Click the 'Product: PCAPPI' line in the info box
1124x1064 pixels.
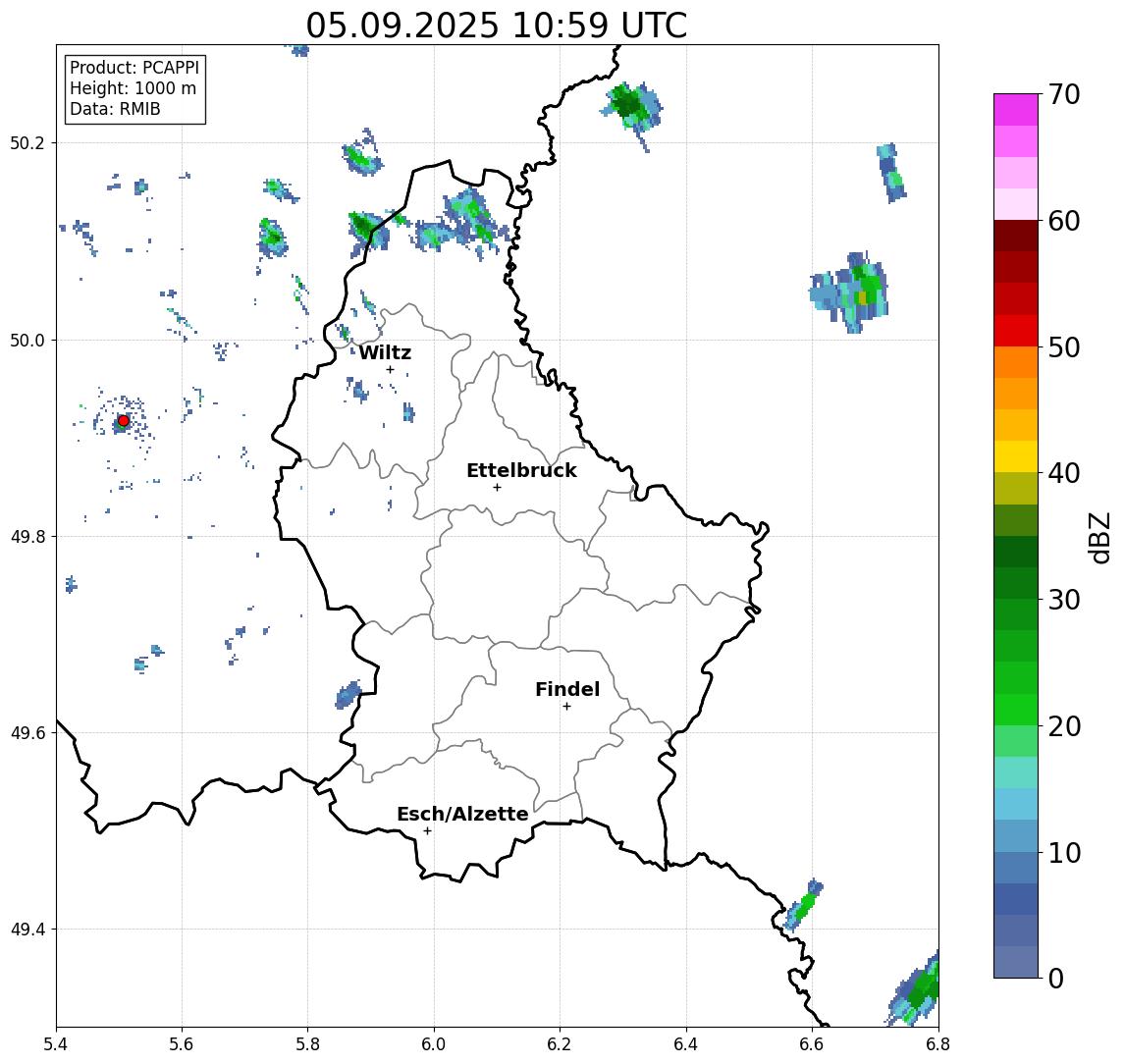point(134,68)
